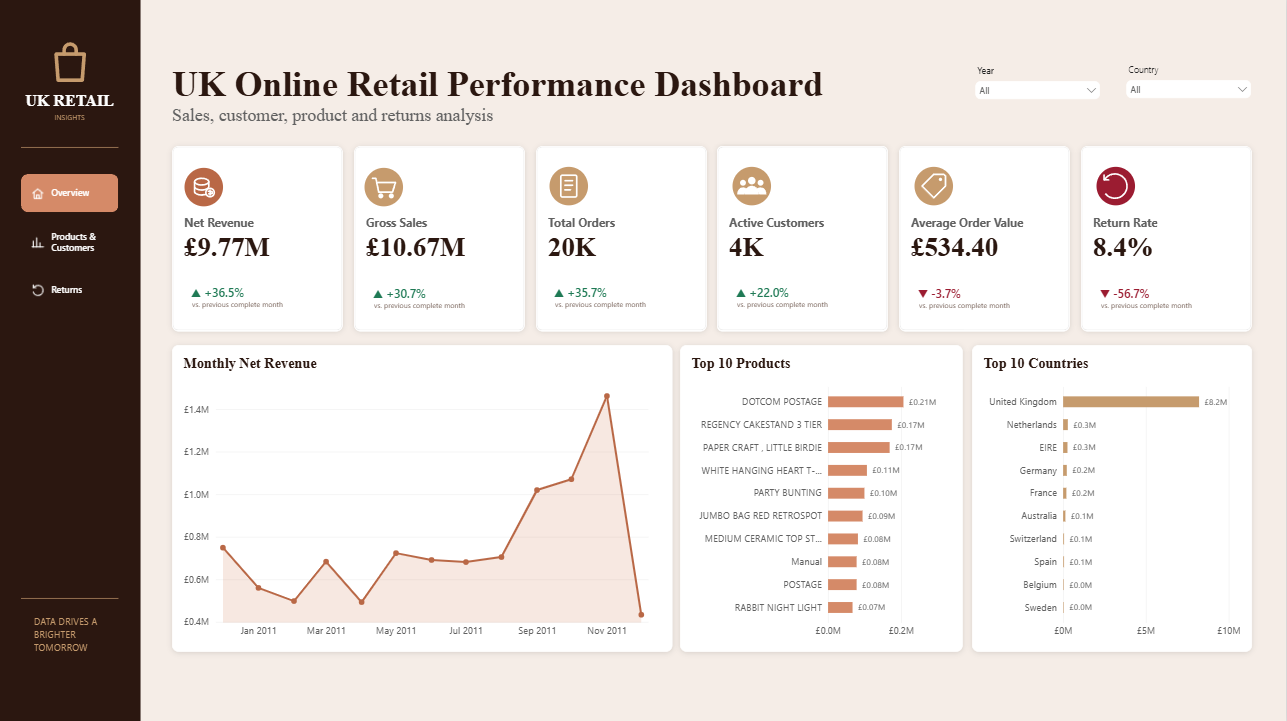The height and width of the screenshot is (721, 1287).
Task: Open the Country filter dropdown
Action: coord(1188,90)
